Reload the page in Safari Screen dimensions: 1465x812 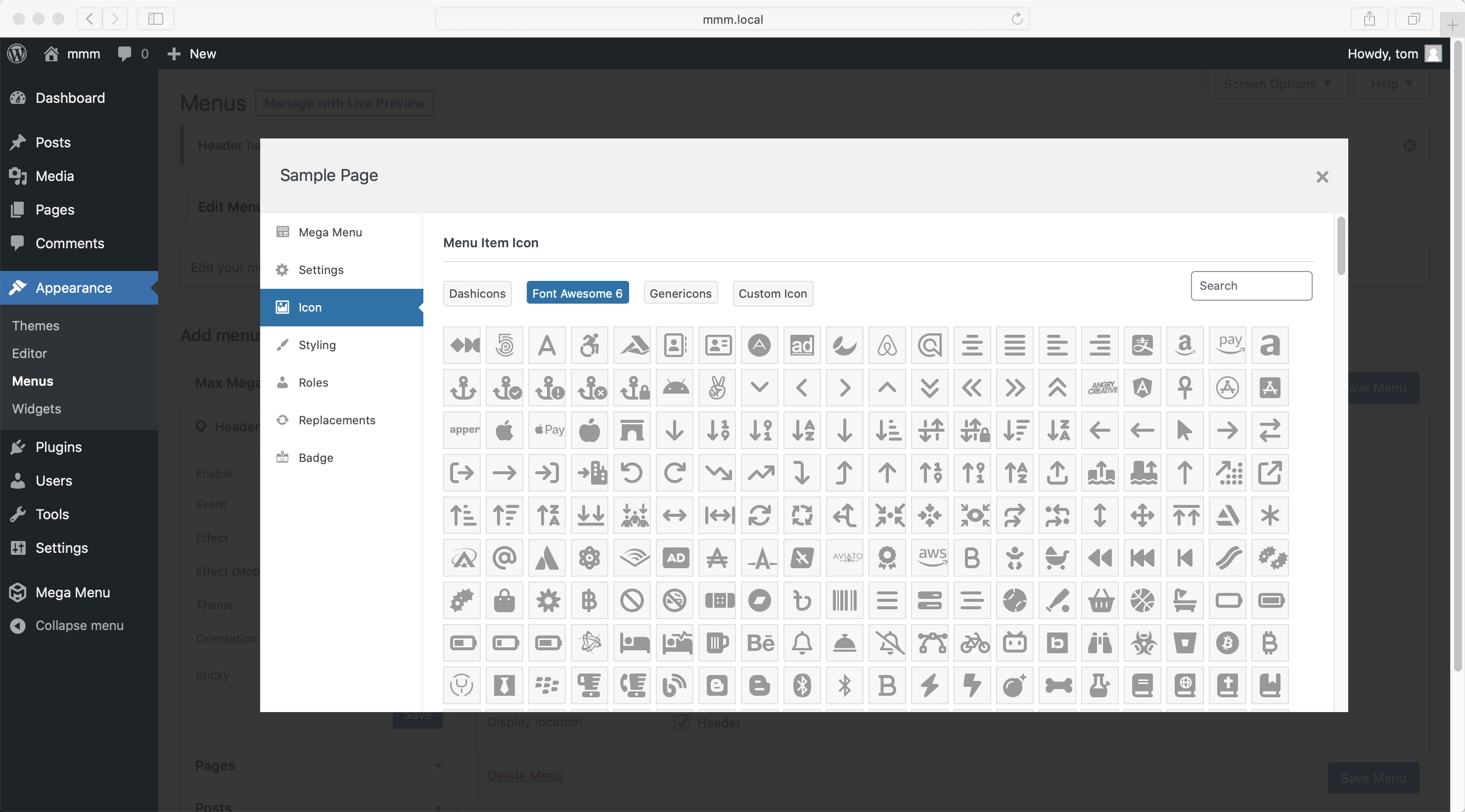[x=1017, y=19]
